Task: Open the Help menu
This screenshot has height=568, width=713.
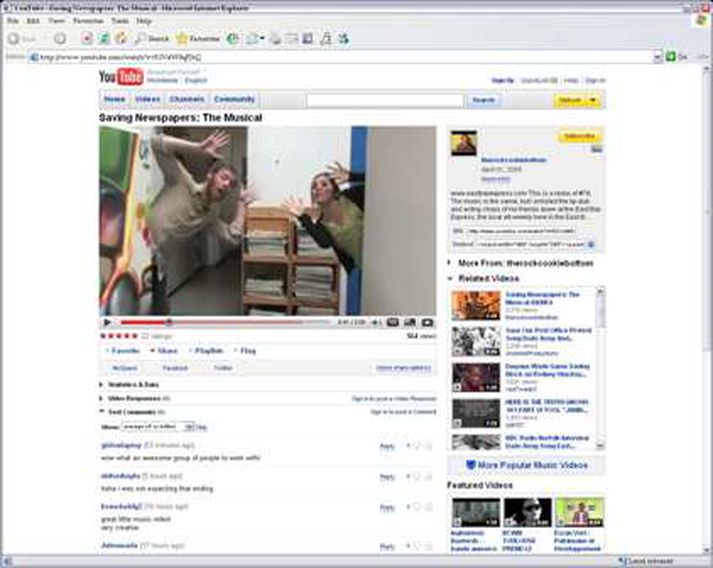Action: pyautogui.click(x=144, y=21)
